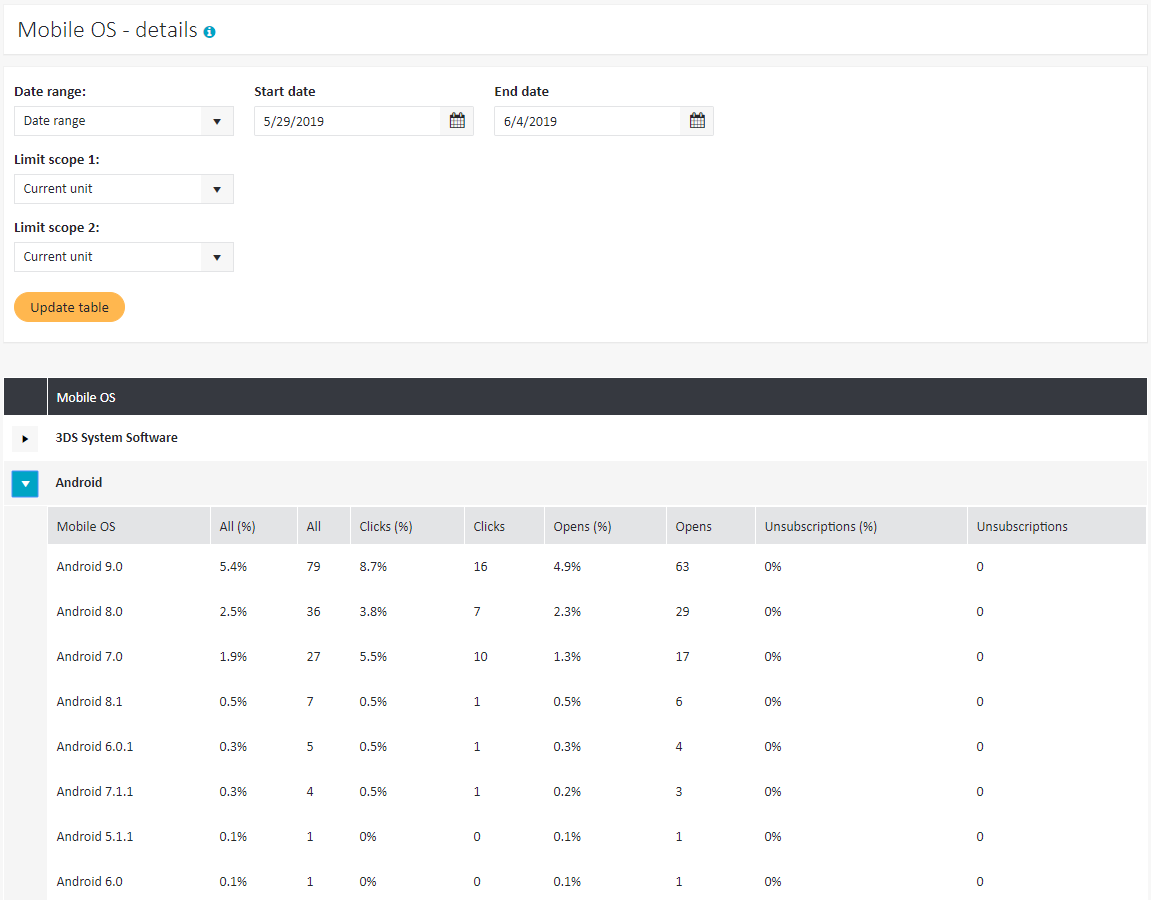Collapse the Android row
The image size is (1151, 900).
point(25,484)
